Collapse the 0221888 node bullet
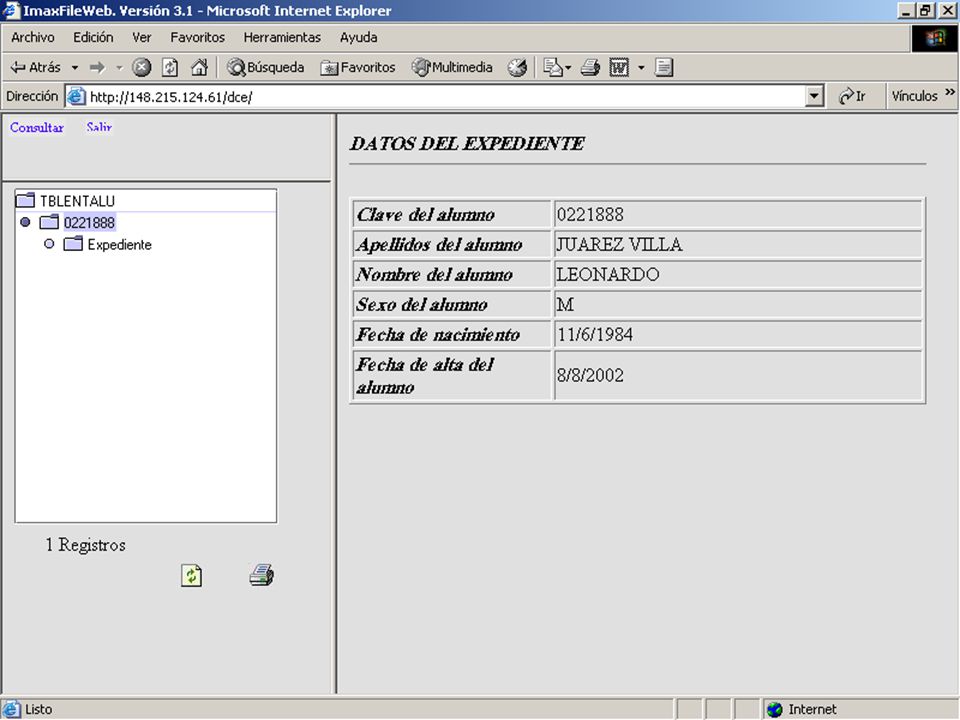This screenshot has width=960, height=720. click(x=25, y=222)
